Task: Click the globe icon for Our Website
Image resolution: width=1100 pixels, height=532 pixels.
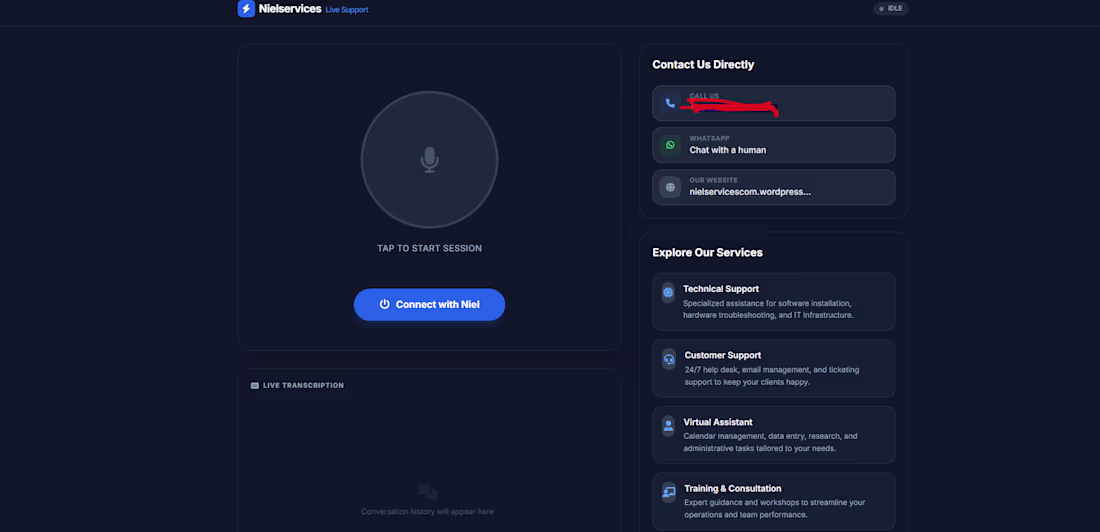Action: [x=670, y=187]
